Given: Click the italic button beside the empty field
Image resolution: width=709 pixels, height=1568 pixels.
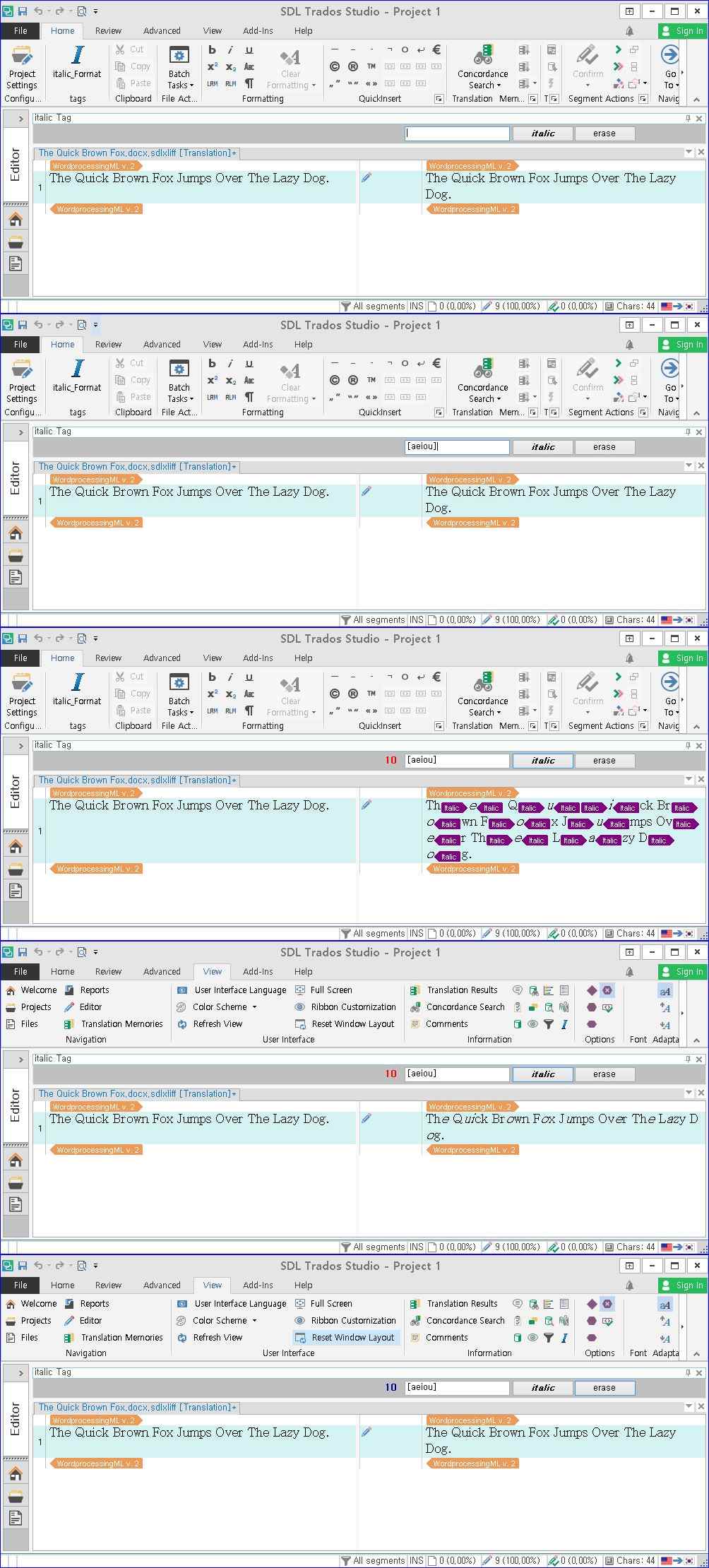Looking at the screenshot, I should [543, 133].
